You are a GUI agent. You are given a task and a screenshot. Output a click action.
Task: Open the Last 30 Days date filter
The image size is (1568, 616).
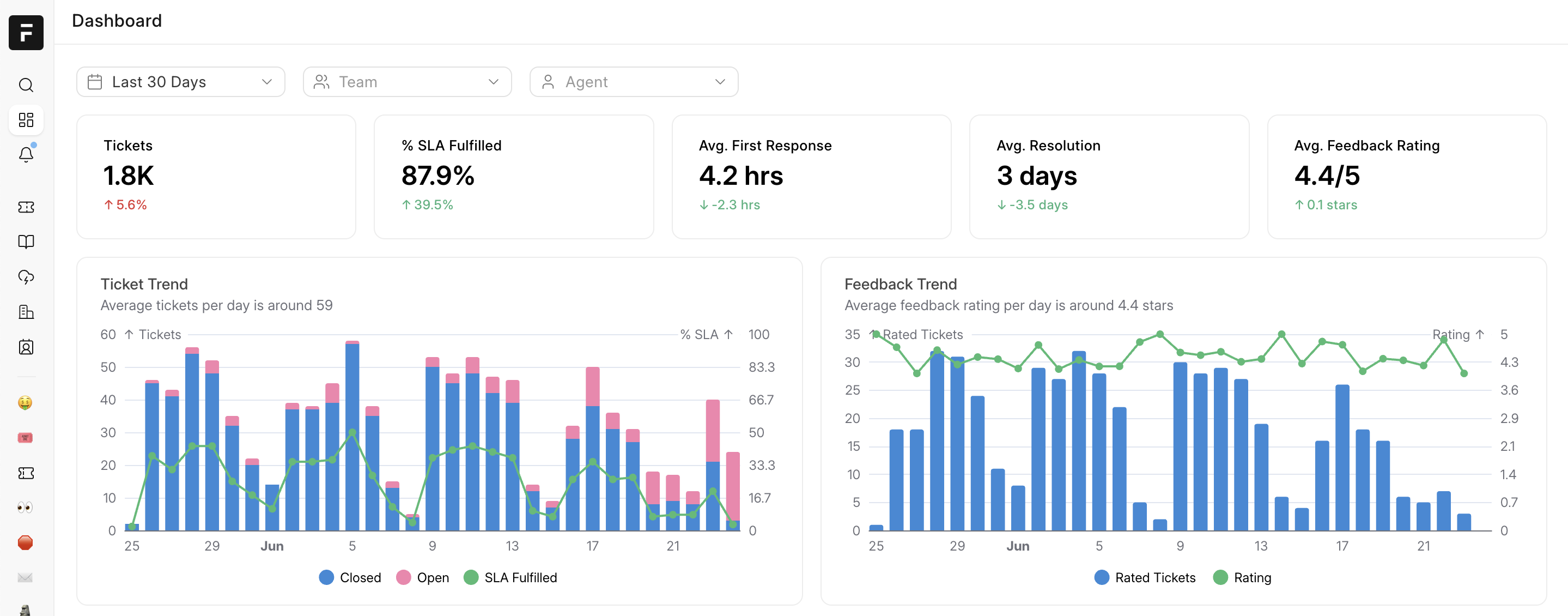[x=180, y=81]
